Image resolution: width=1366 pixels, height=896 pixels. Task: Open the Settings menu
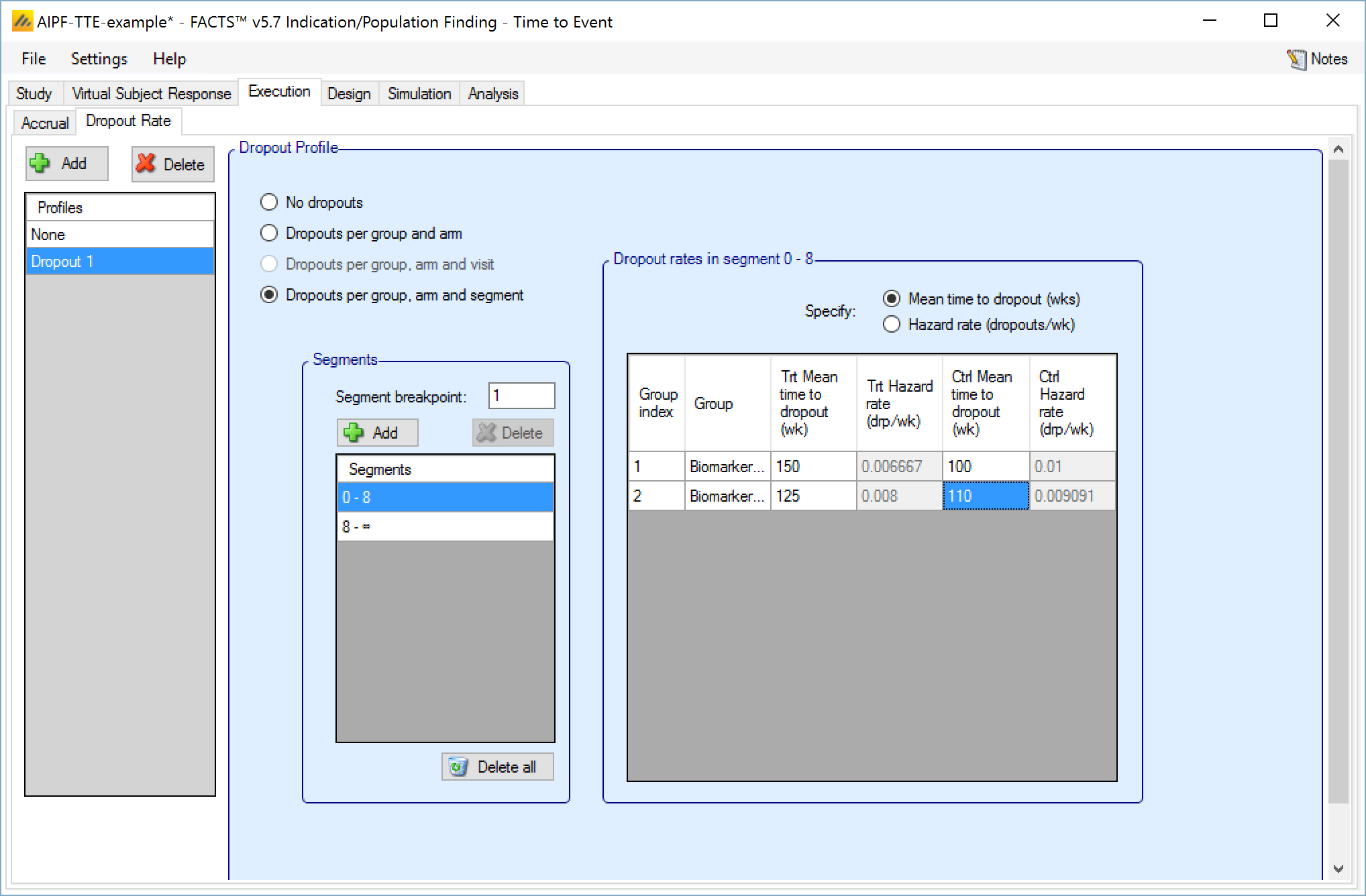pos(99,59)
